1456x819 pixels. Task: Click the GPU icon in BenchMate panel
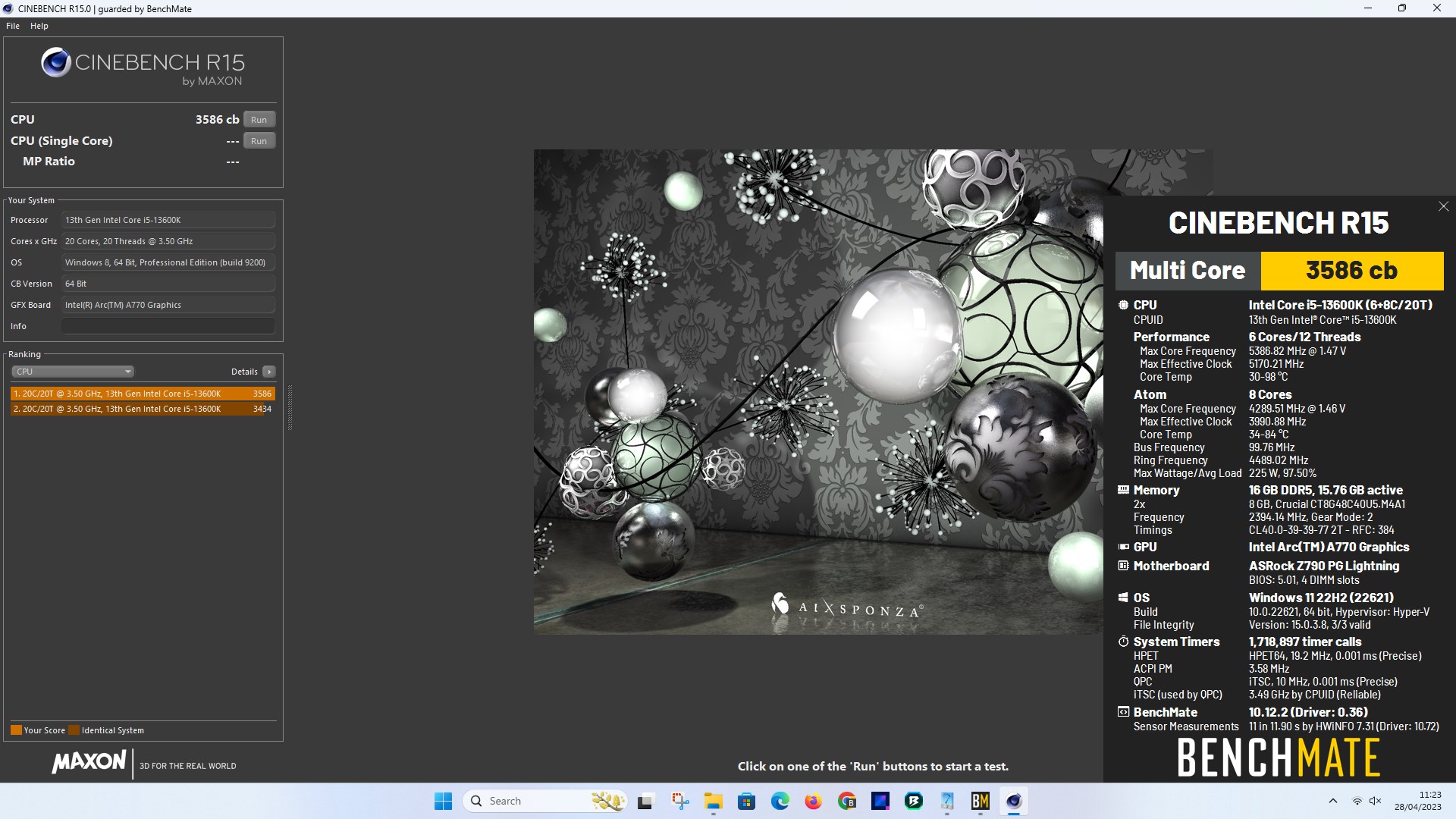click(x=1123, y=547)
